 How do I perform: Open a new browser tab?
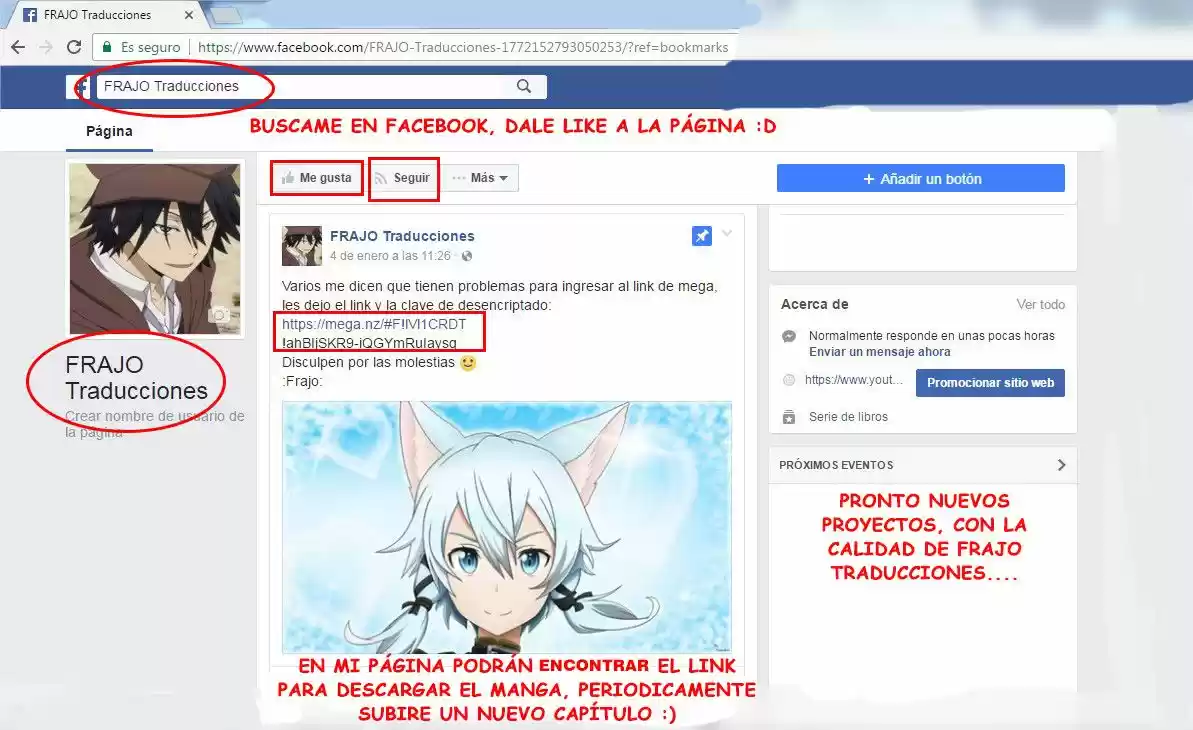pyautogui.click(x=225, y=14)
